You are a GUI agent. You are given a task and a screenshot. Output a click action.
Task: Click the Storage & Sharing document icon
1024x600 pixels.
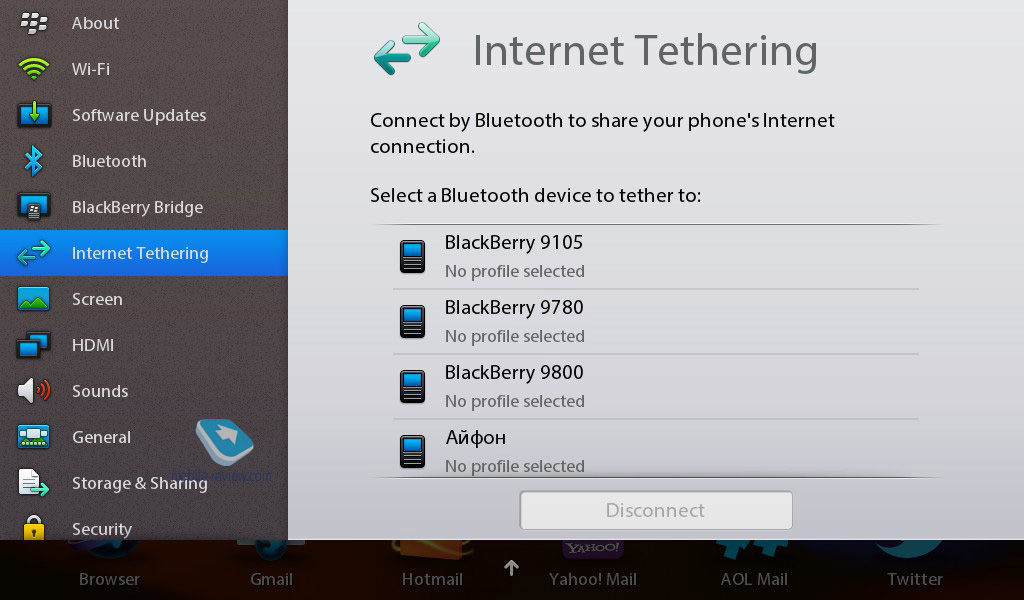[x=34, y=482]
